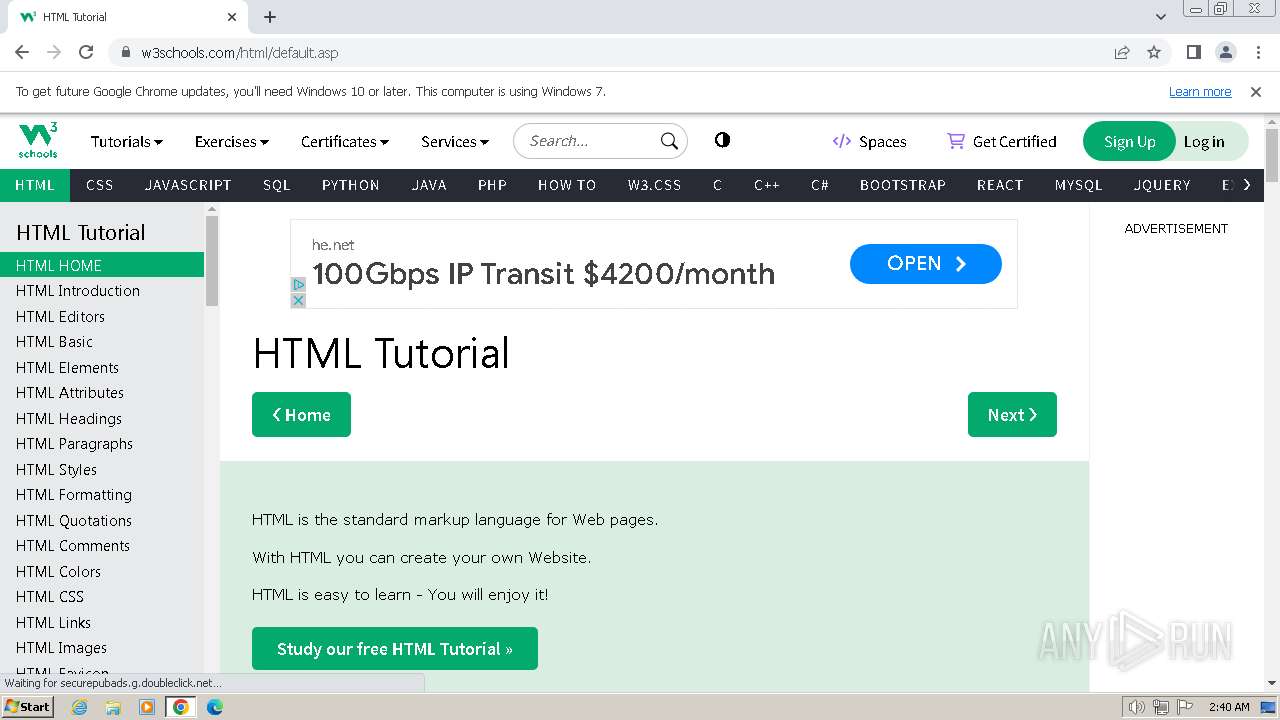The height and width of the screenshot is (720, 1280).
Task: Expand the Tutorials dropdown
Action: [x=127, y=142]
